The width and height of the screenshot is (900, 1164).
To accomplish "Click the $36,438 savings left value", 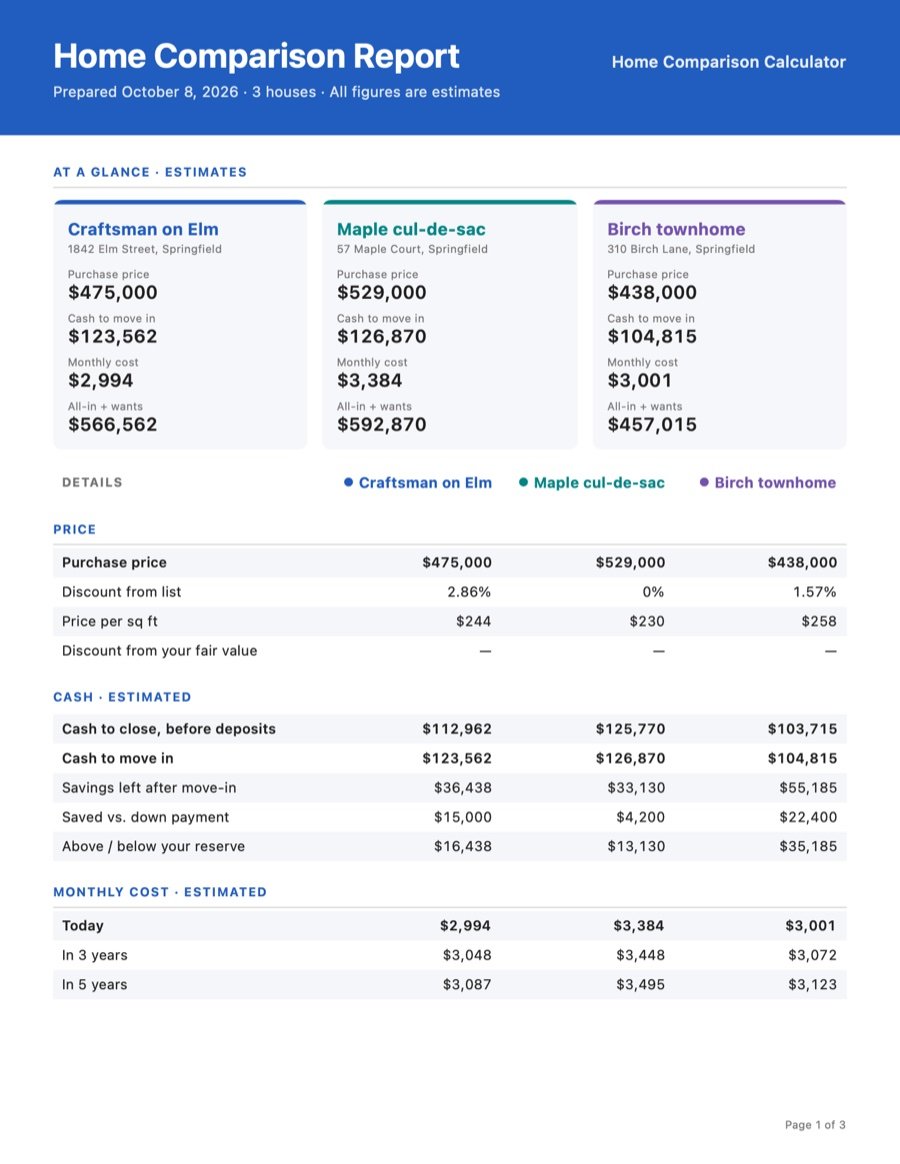I will point(463,788).
